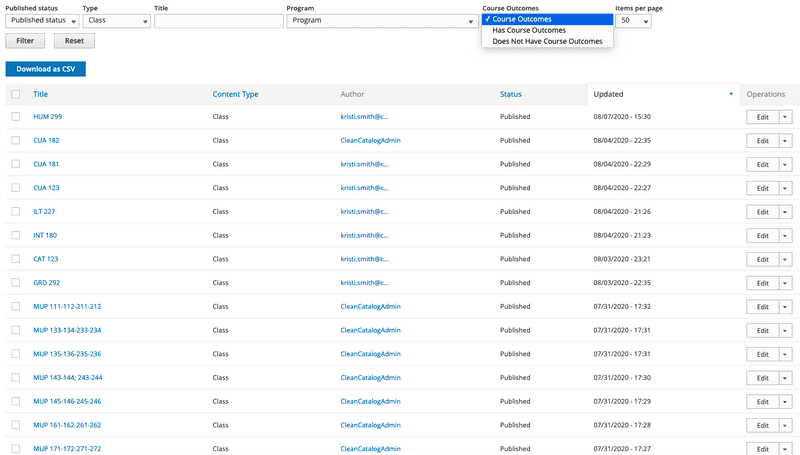Viewport: 800px width, 455px height.
Task: Edit the INT 180 class
Action: point(762,236)
